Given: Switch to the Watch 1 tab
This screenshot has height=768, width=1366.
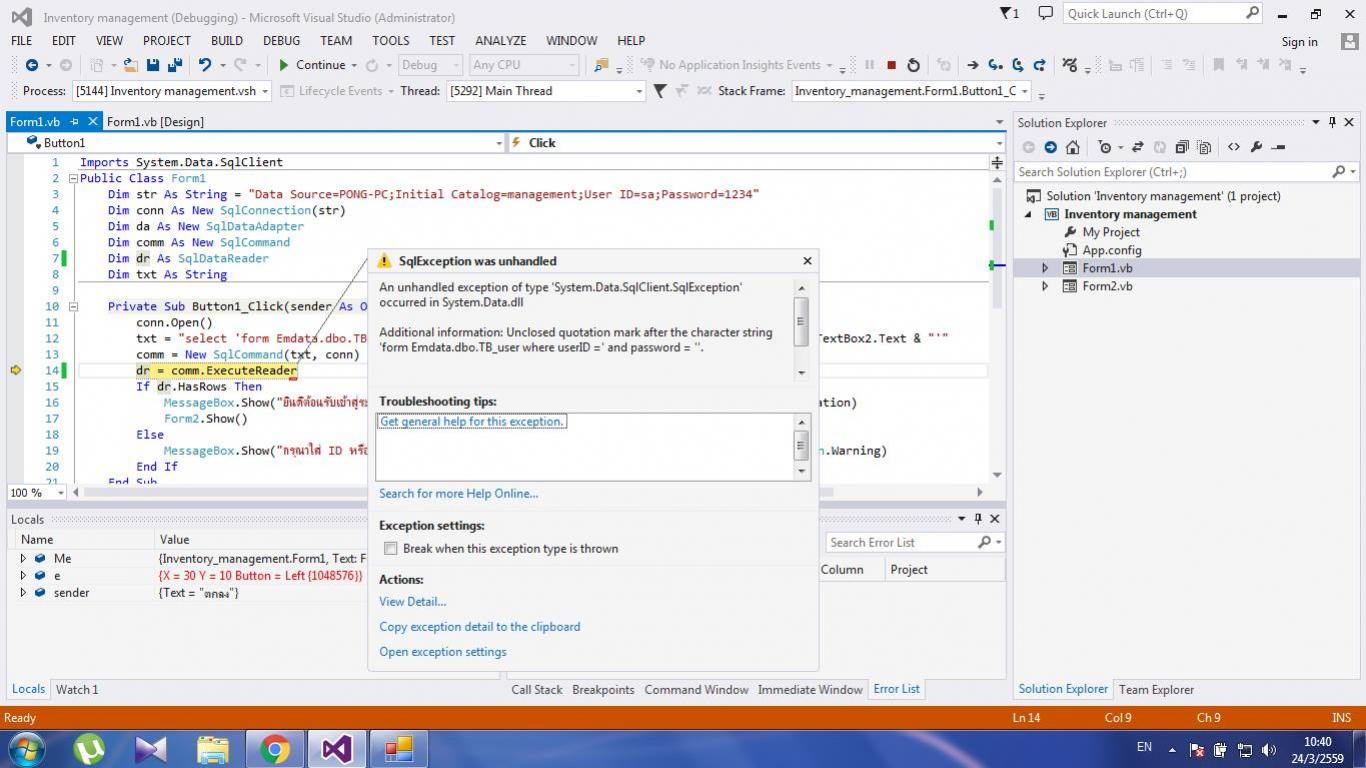Looking at the screenshot, I should click(x=77, y=689).
